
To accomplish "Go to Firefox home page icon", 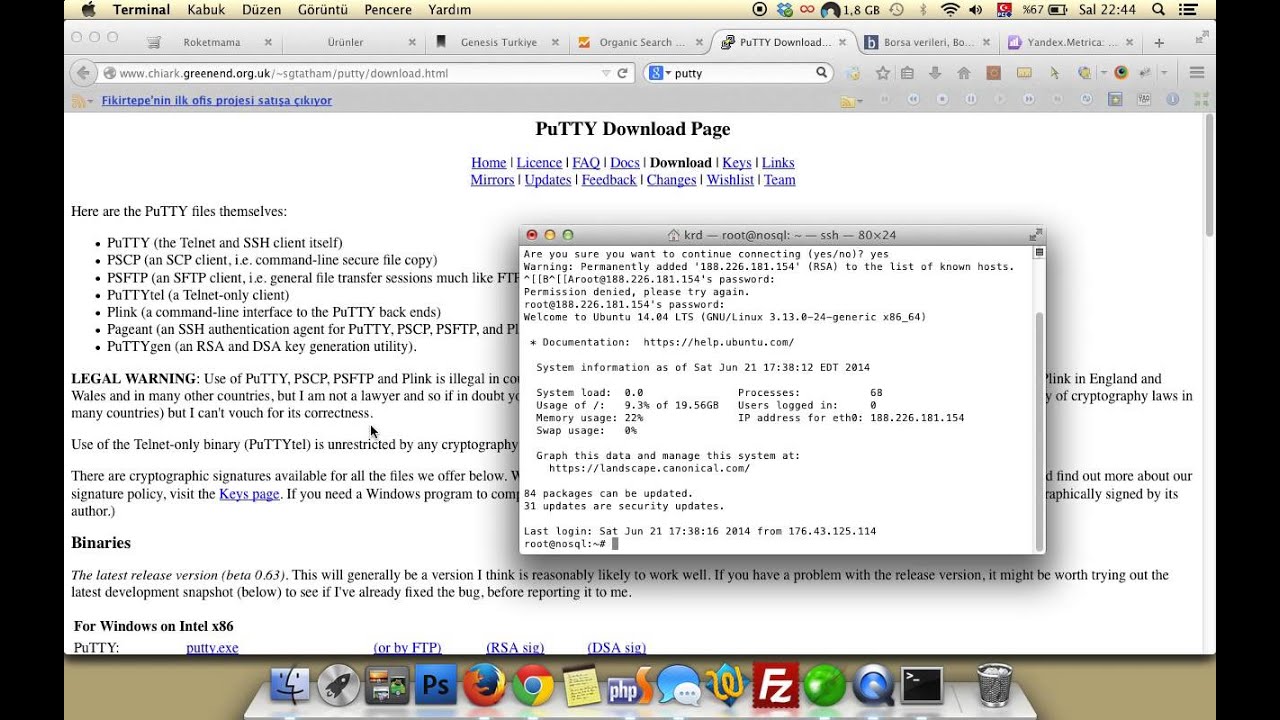I will 964,73.
